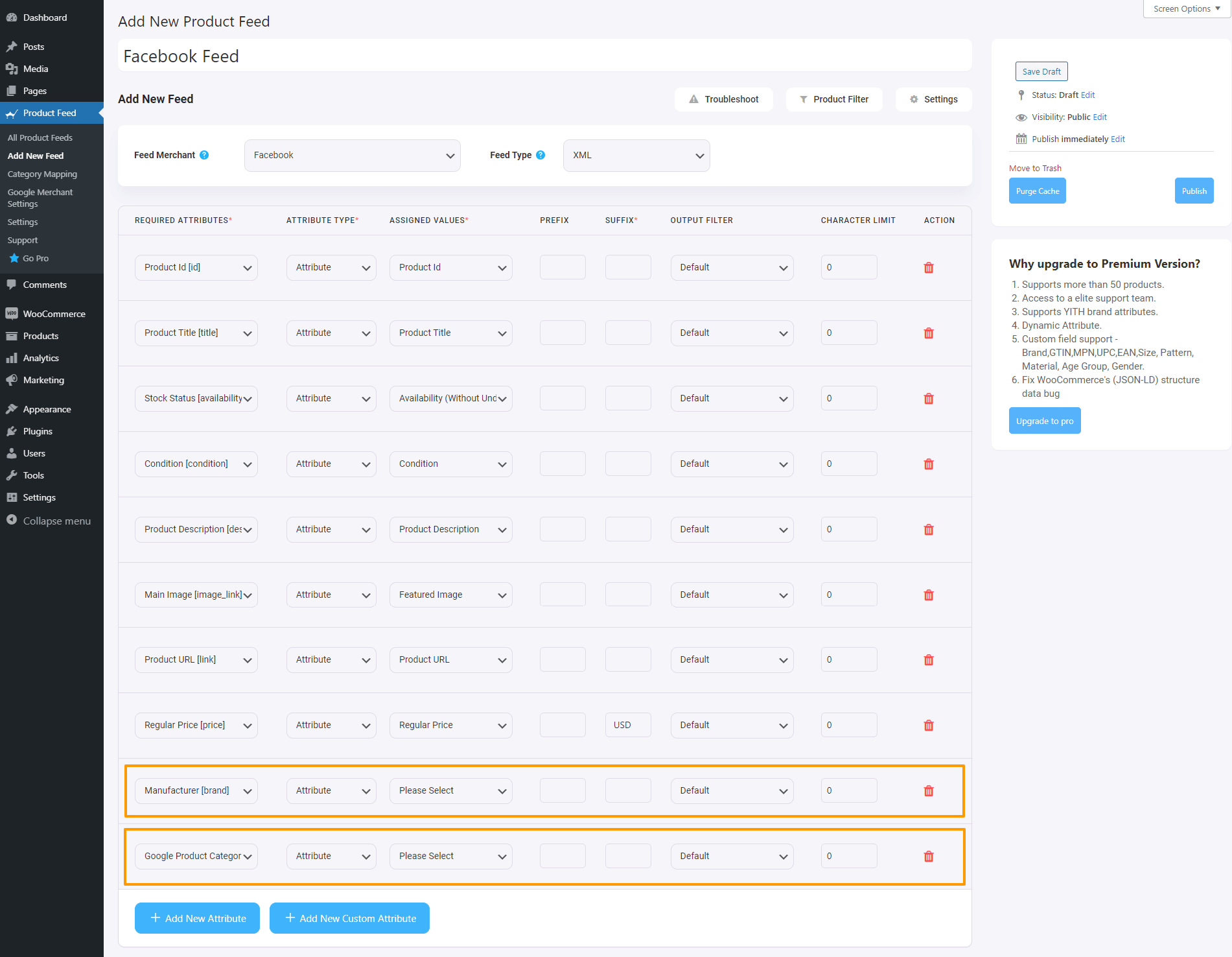The image size is (1232, 957).
Task: Click the Purge Cache button
Action: 1038,191
